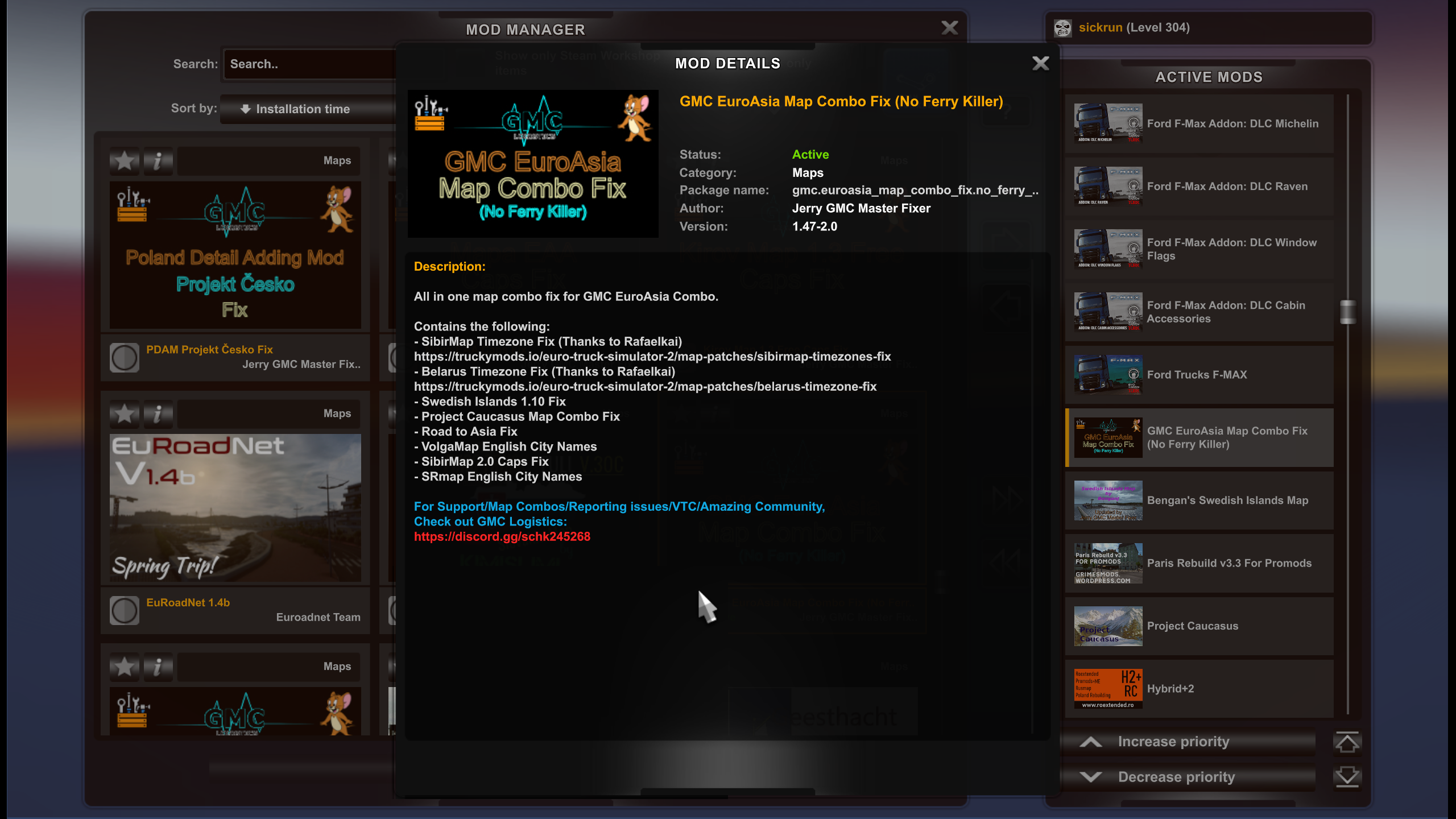Viewport: 1456px width, 819px height.
Task: Select Ford F-Max Addon: DLC Window Flags mod
Action: pyautogui.click(x=1199, y=249)
